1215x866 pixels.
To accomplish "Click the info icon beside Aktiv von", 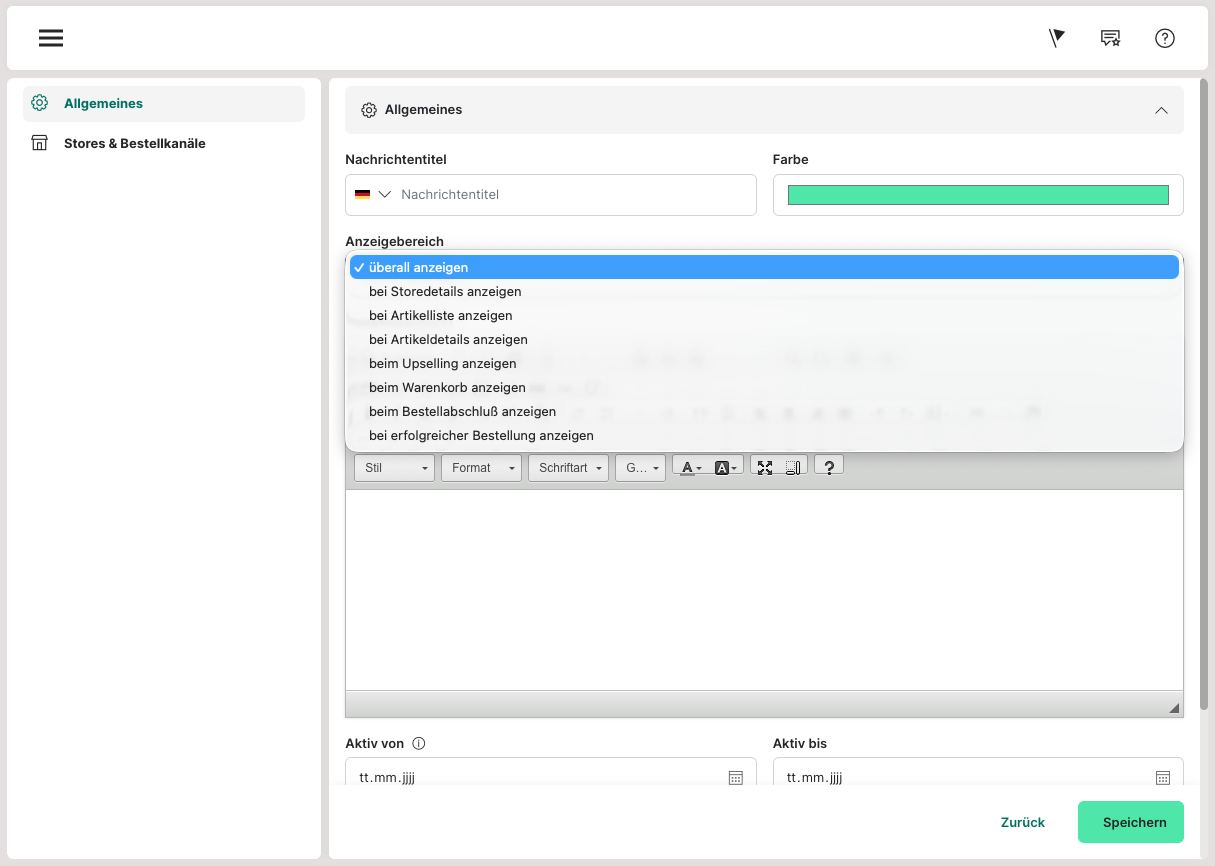I will [x=419, y=743].
